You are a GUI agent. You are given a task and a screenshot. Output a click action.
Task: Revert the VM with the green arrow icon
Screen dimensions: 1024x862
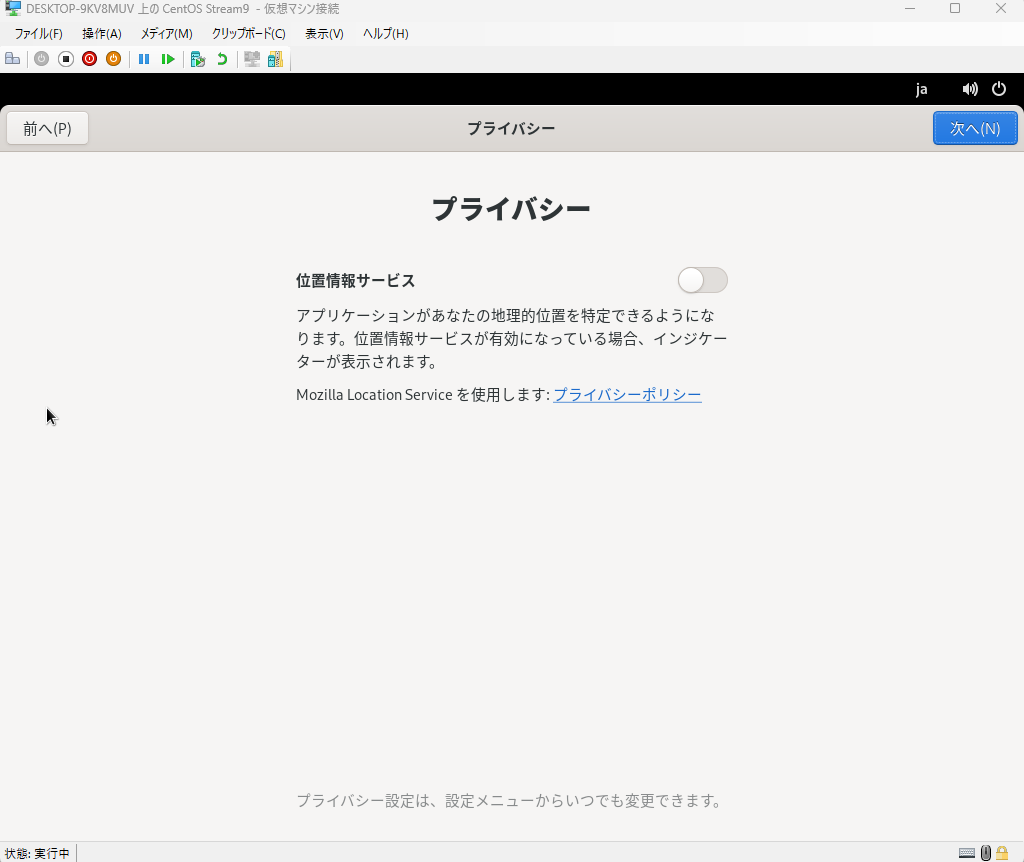222,59
